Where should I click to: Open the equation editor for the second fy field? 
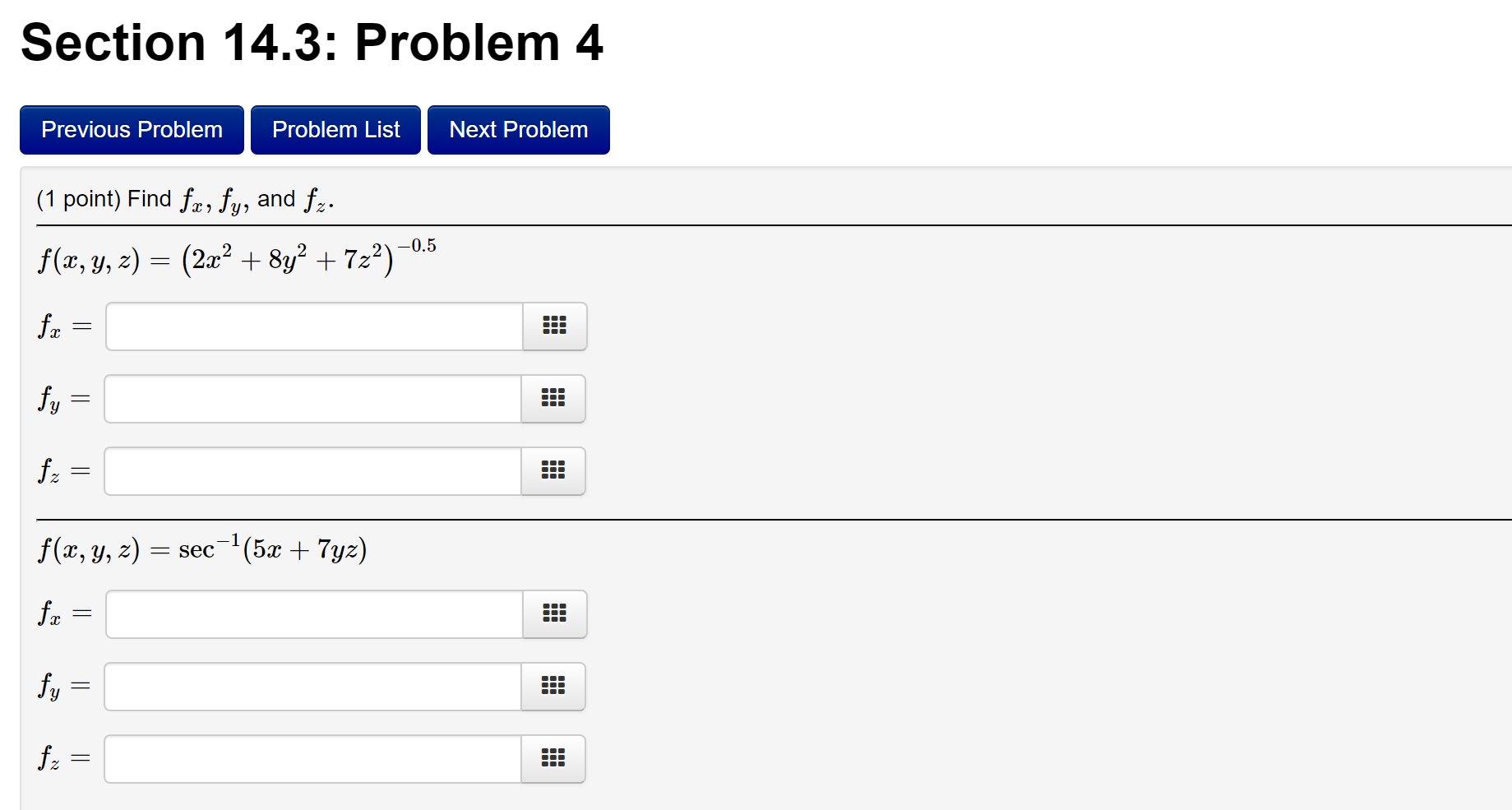coord(553,687)
